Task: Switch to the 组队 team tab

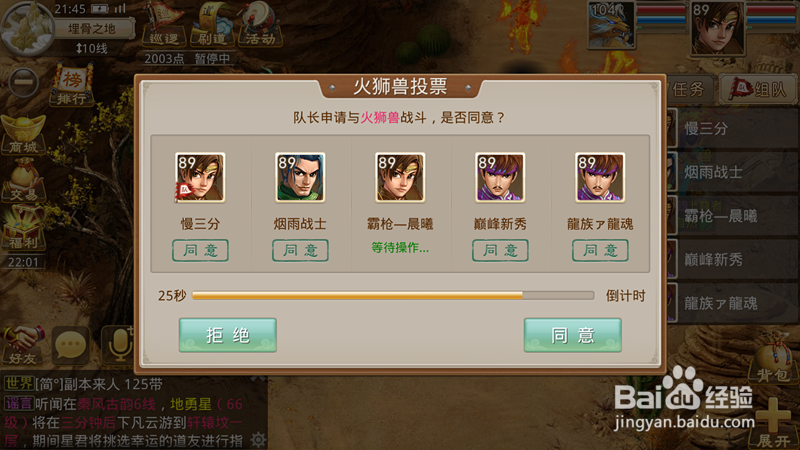Action: click(x=759, y=90)
